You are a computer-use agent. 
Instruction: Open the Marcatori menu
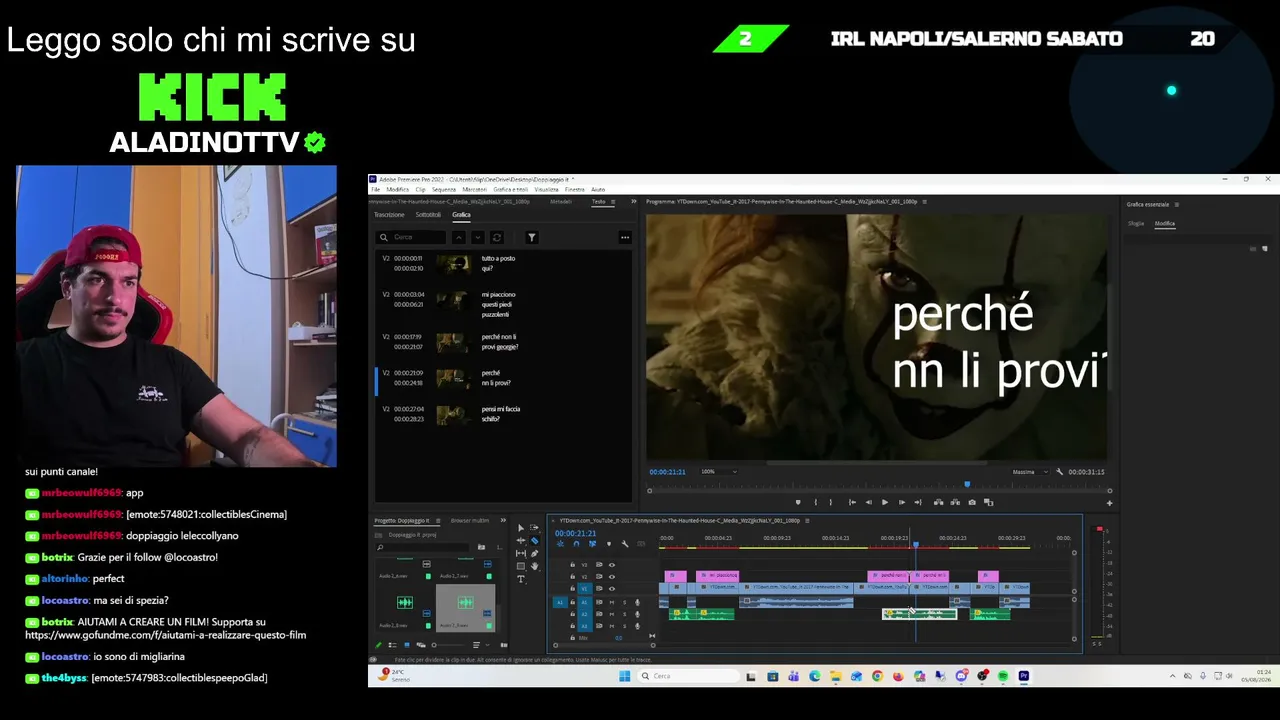475,189
